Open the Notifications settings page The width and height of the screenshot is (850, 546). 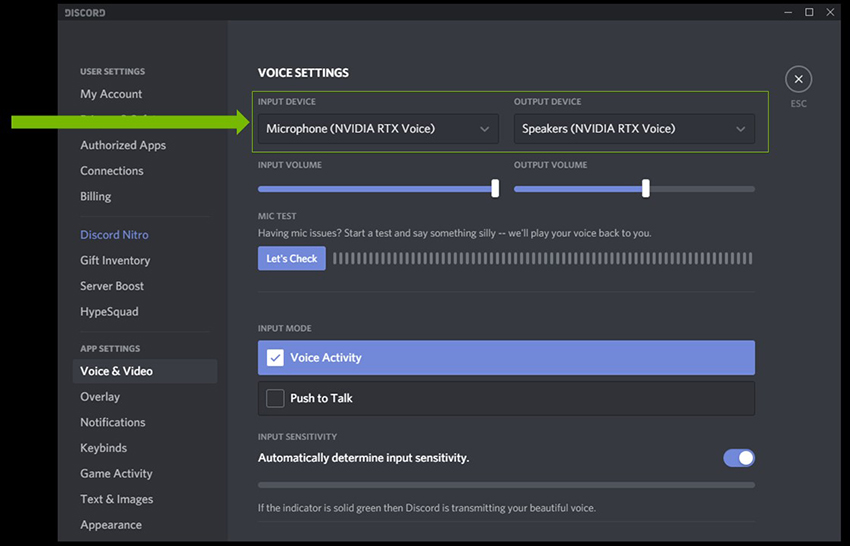pyautogui.click(x=112, y=422)
